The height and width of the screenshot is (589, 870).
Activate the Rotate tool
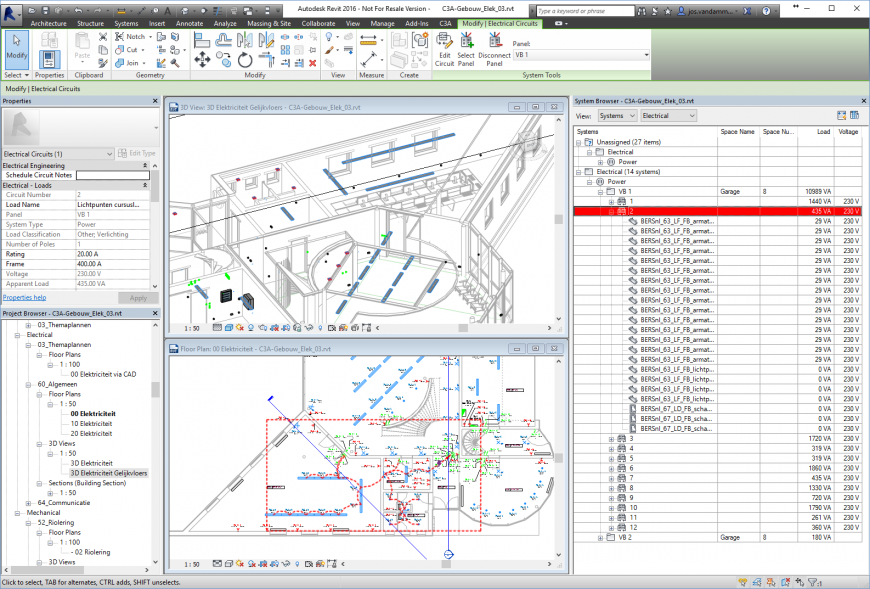click(245, 59)
